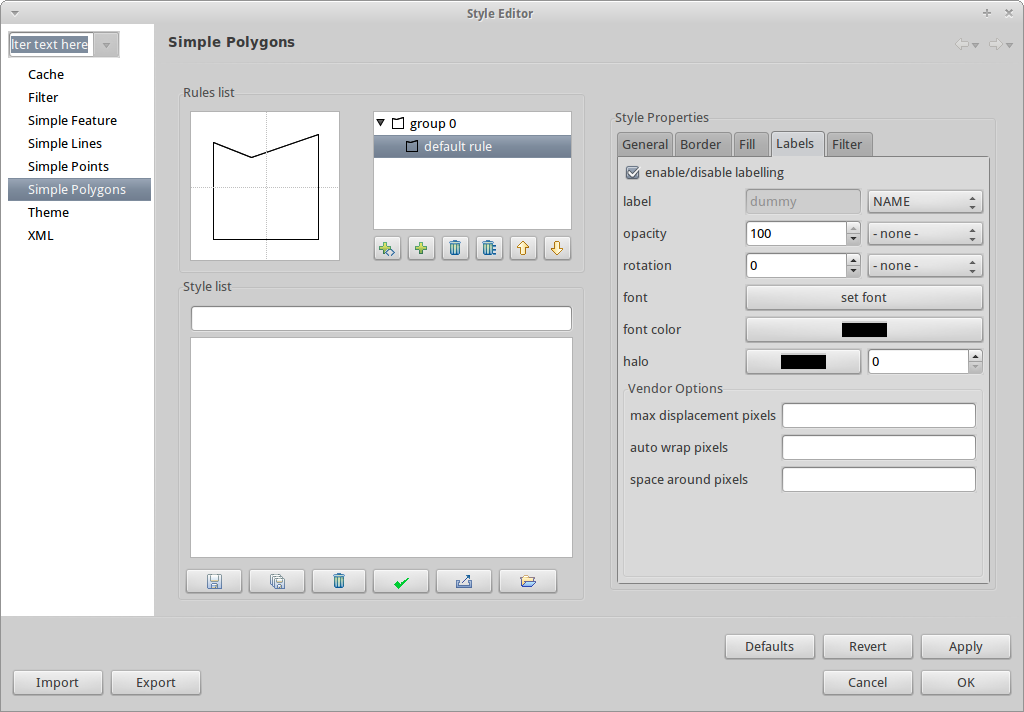The image size is (1024, 712).
Task: Increase the opacity spinner value
Action: [x=853, y=228]
